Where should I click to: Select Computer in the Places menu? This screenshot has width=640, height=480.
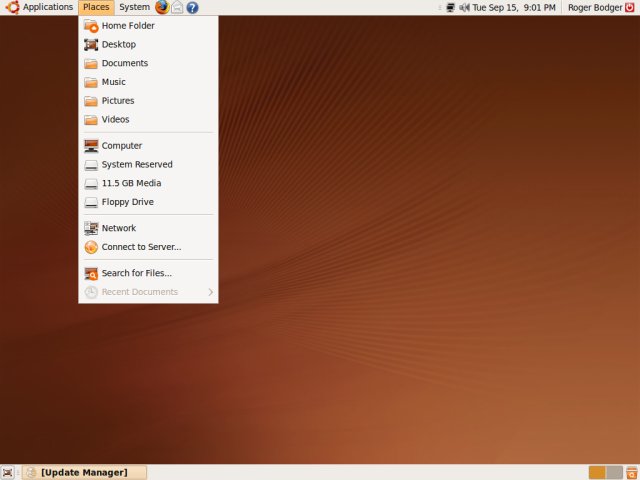tap(122, 146)
